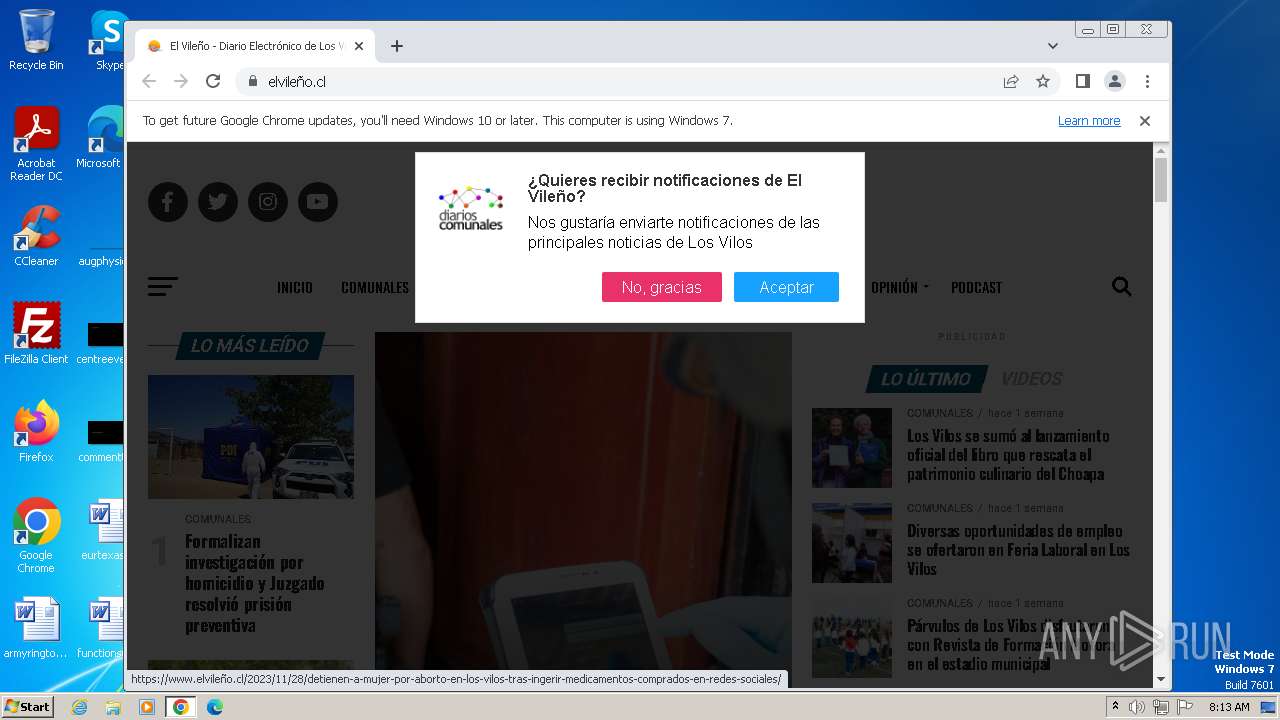Follow the Learn more link
This screenshot has width=1280, height=720.
1089,121
